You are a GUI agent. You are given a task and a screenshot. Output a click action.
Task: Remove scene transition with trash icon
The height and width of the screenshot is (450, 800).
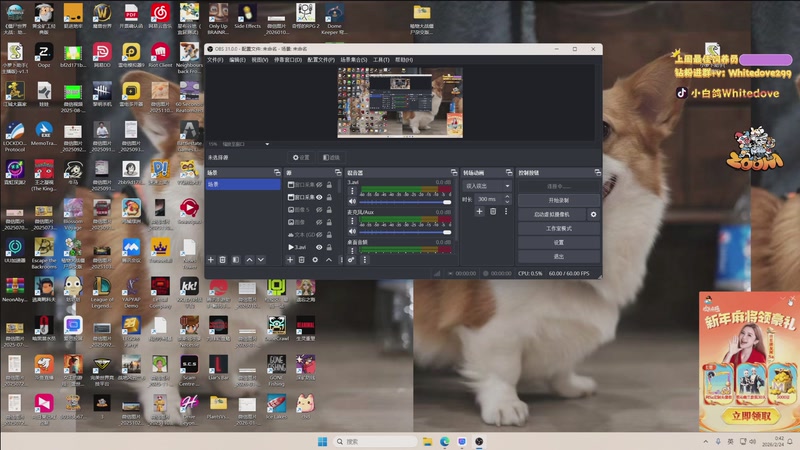(x=493, y=211)
